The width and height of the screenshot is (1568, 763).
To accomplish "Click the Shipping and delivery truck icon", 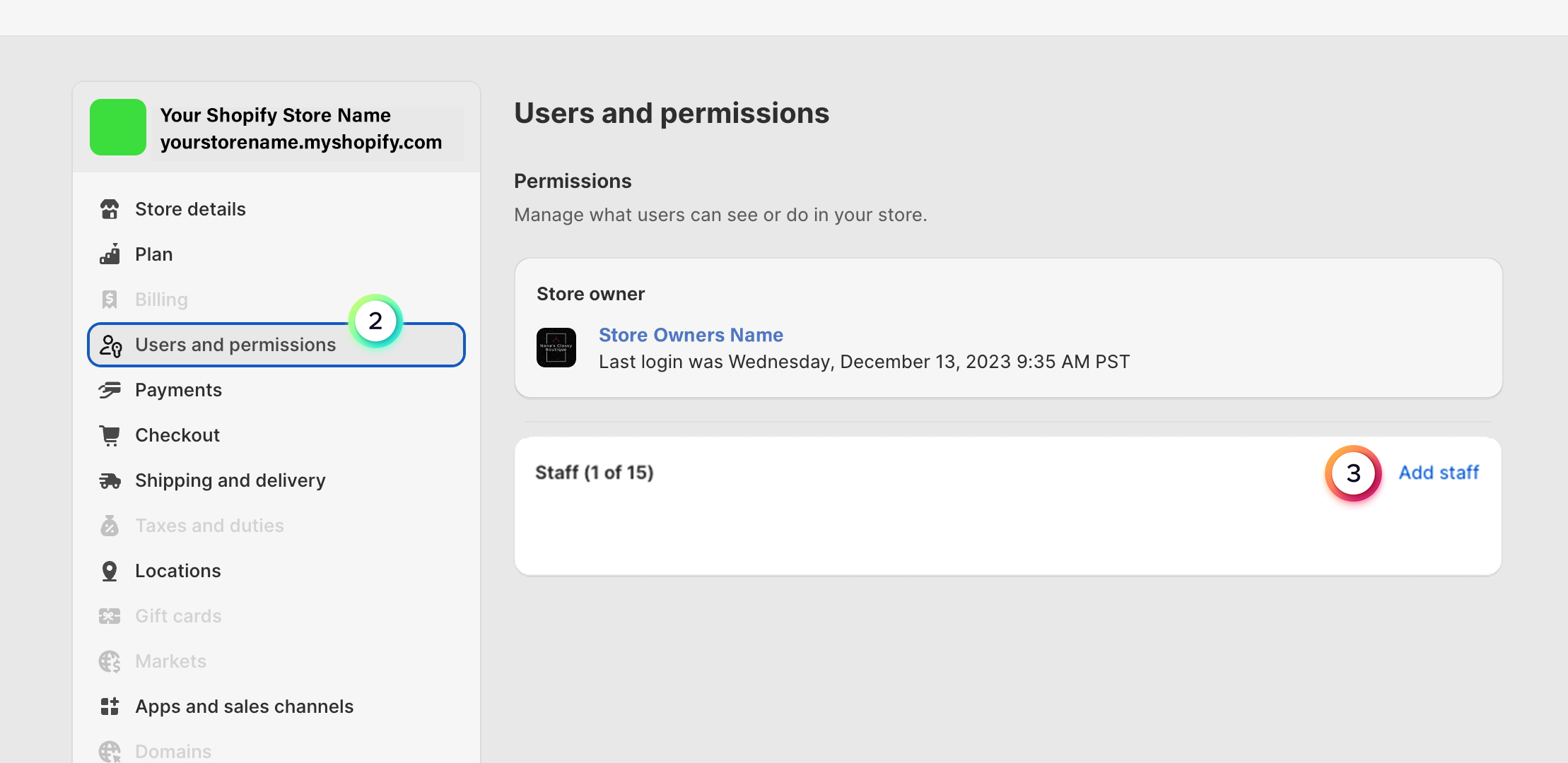I will 110,481.
